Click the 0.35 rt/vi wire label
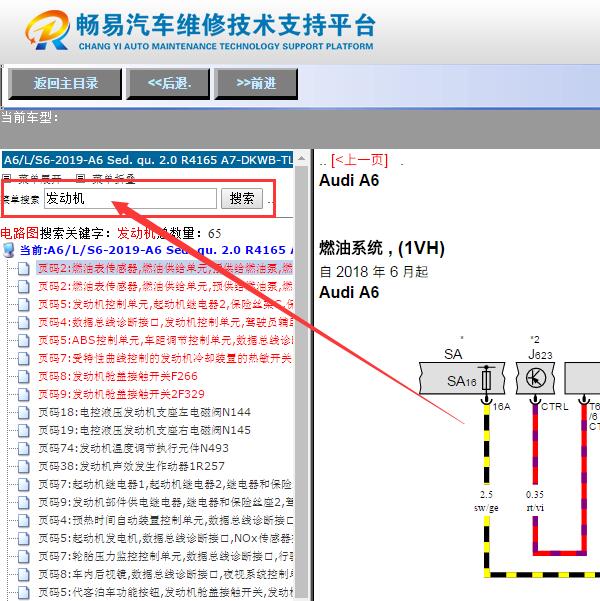The width and height of the screenshot is (600, 601). [x=535, y=501]
